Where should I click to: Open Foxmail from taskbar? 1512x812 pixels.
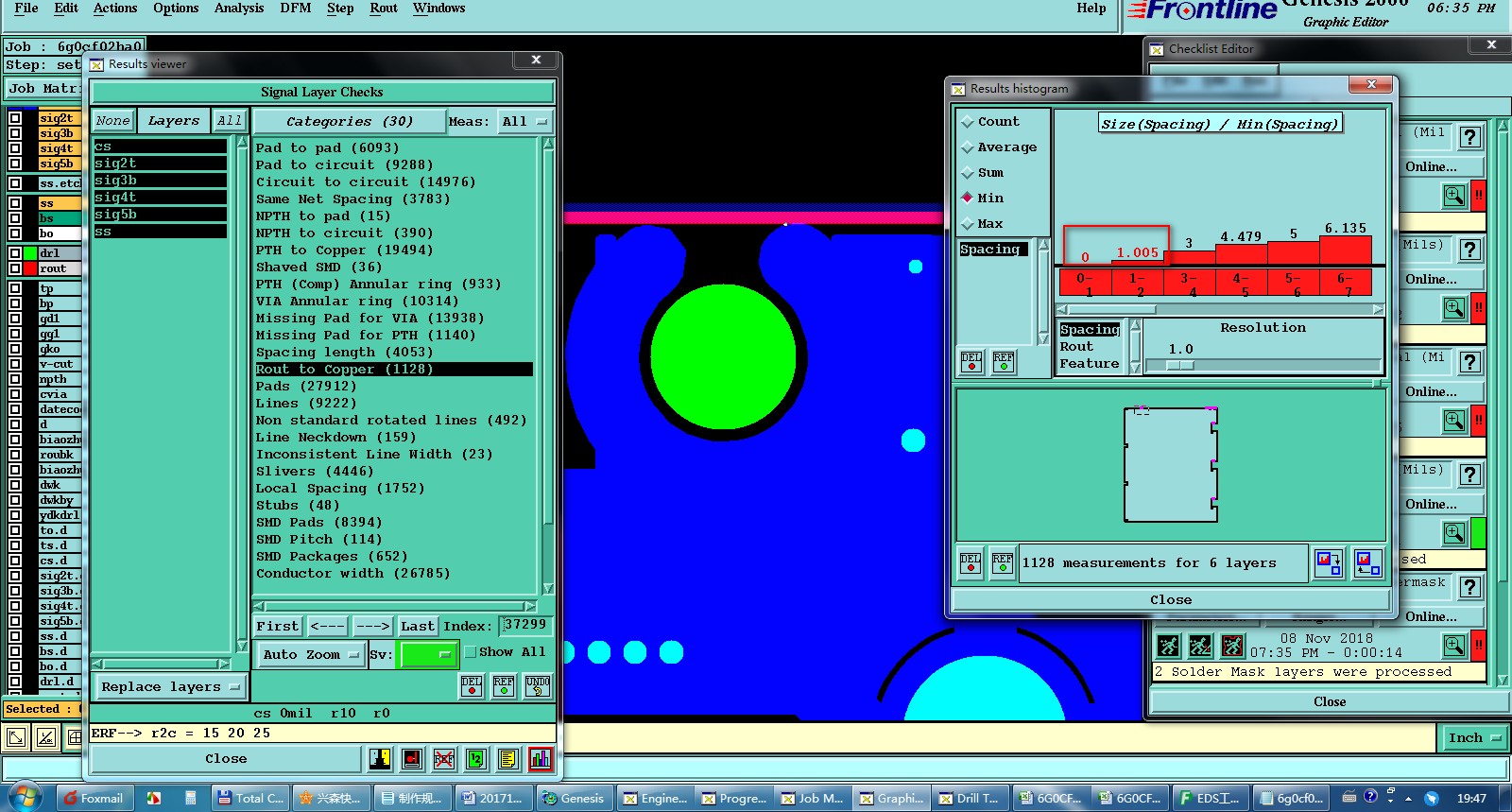93,798
